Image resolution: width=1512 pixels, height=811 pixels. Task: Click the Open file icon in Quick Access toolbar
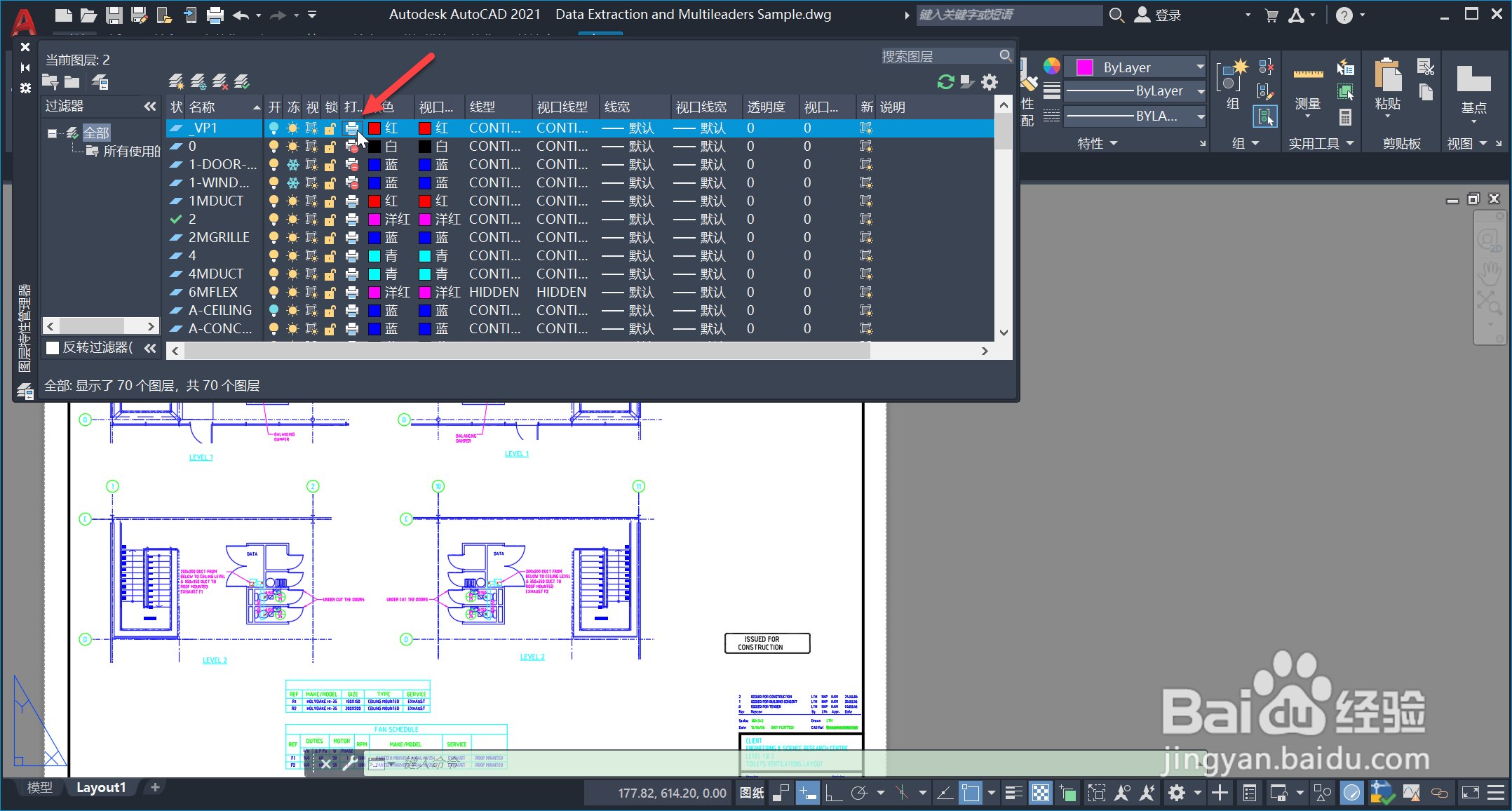click(88, 15)
